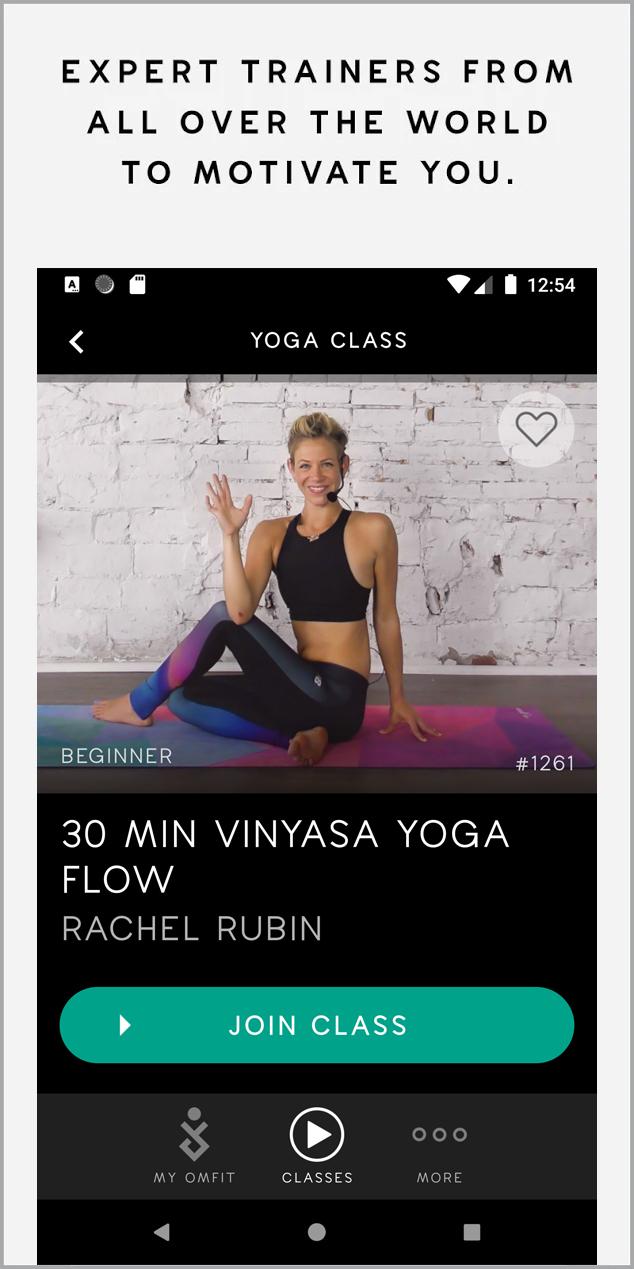This screenshot has height=1269, width=634.
Task: Click the Yoga Class header title
Action: tap(329, 340)
